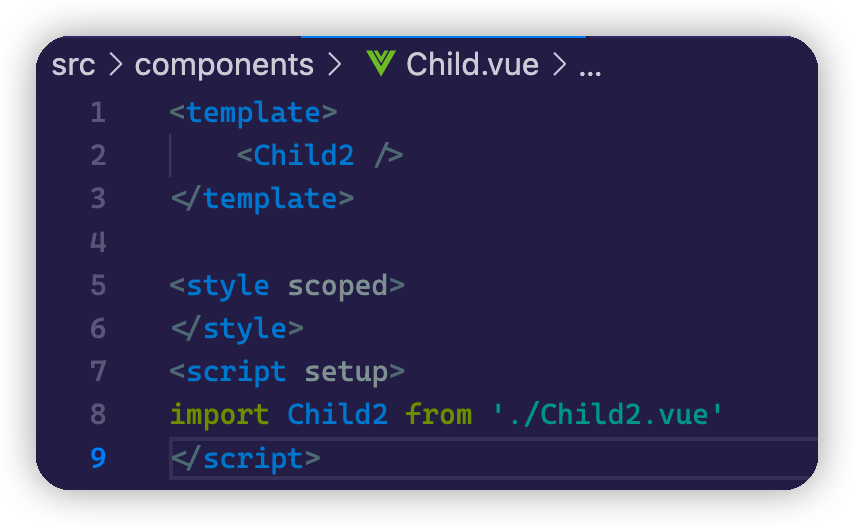Click the setup attribute on script tag
Viewport: 854px width, 526px height.
point(346,372)
